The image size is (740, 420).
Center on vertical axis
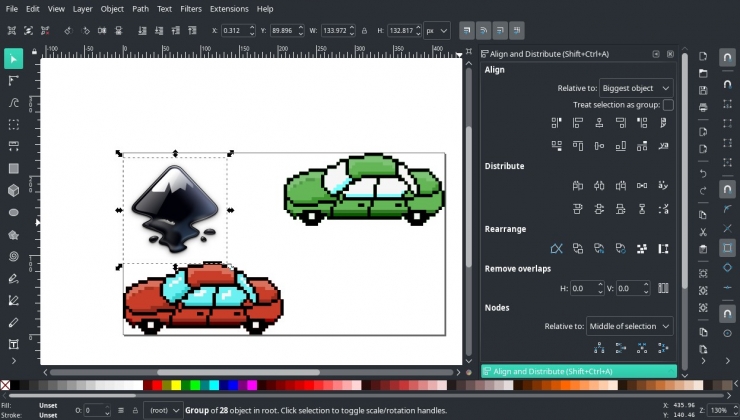599,123
